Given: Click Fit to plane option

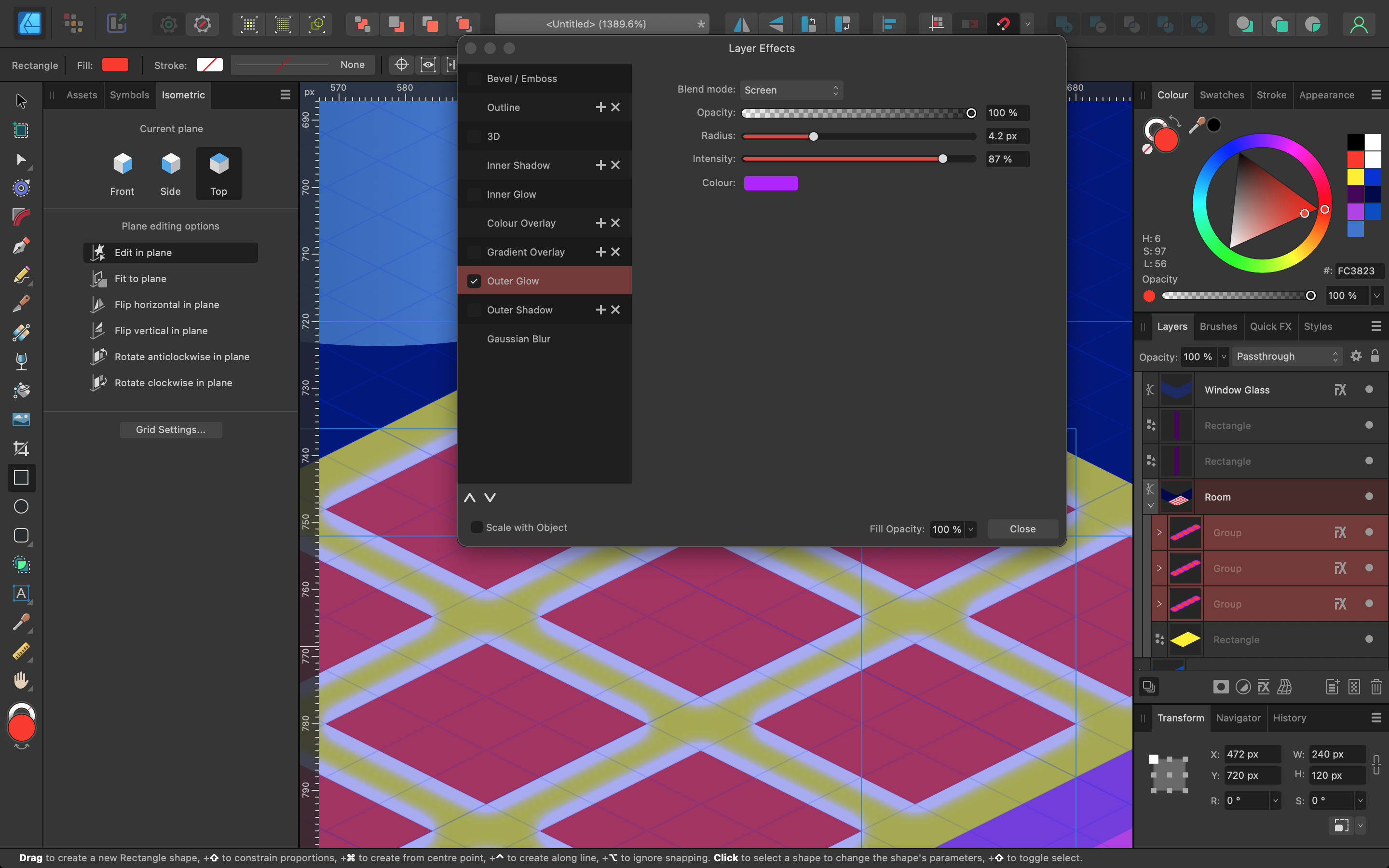Looking at the screenshot, I should (x=170, y=278).
